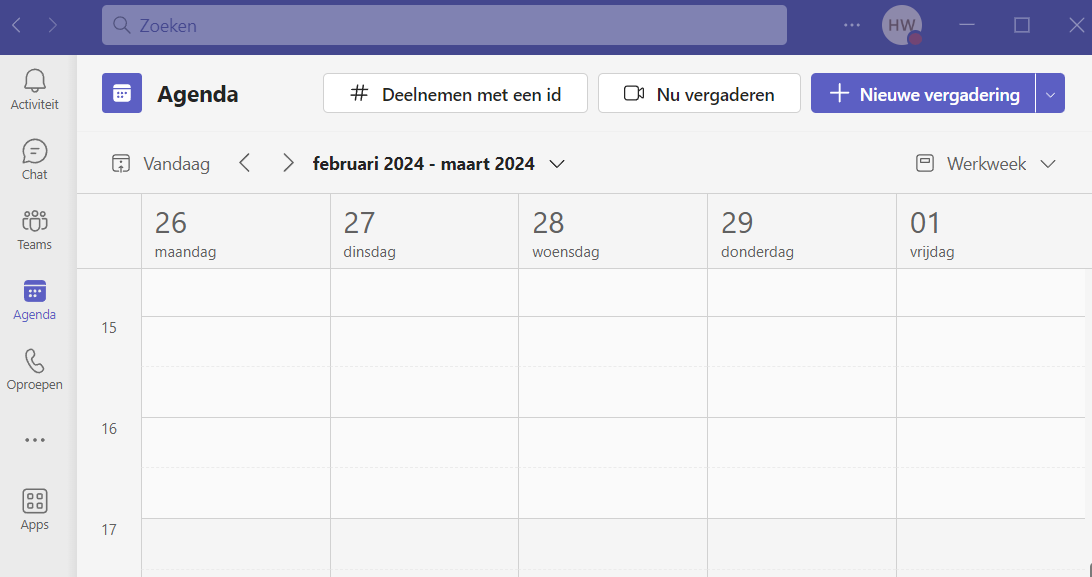1092x577 pixels.
Task: Open the HW profile avatar
Action: [x=902, y=25]
